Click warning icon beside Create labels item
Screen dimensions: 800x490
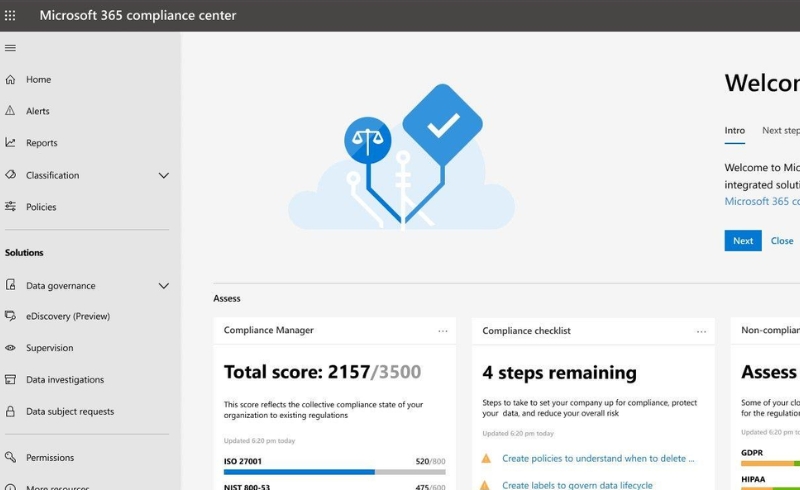485,485
